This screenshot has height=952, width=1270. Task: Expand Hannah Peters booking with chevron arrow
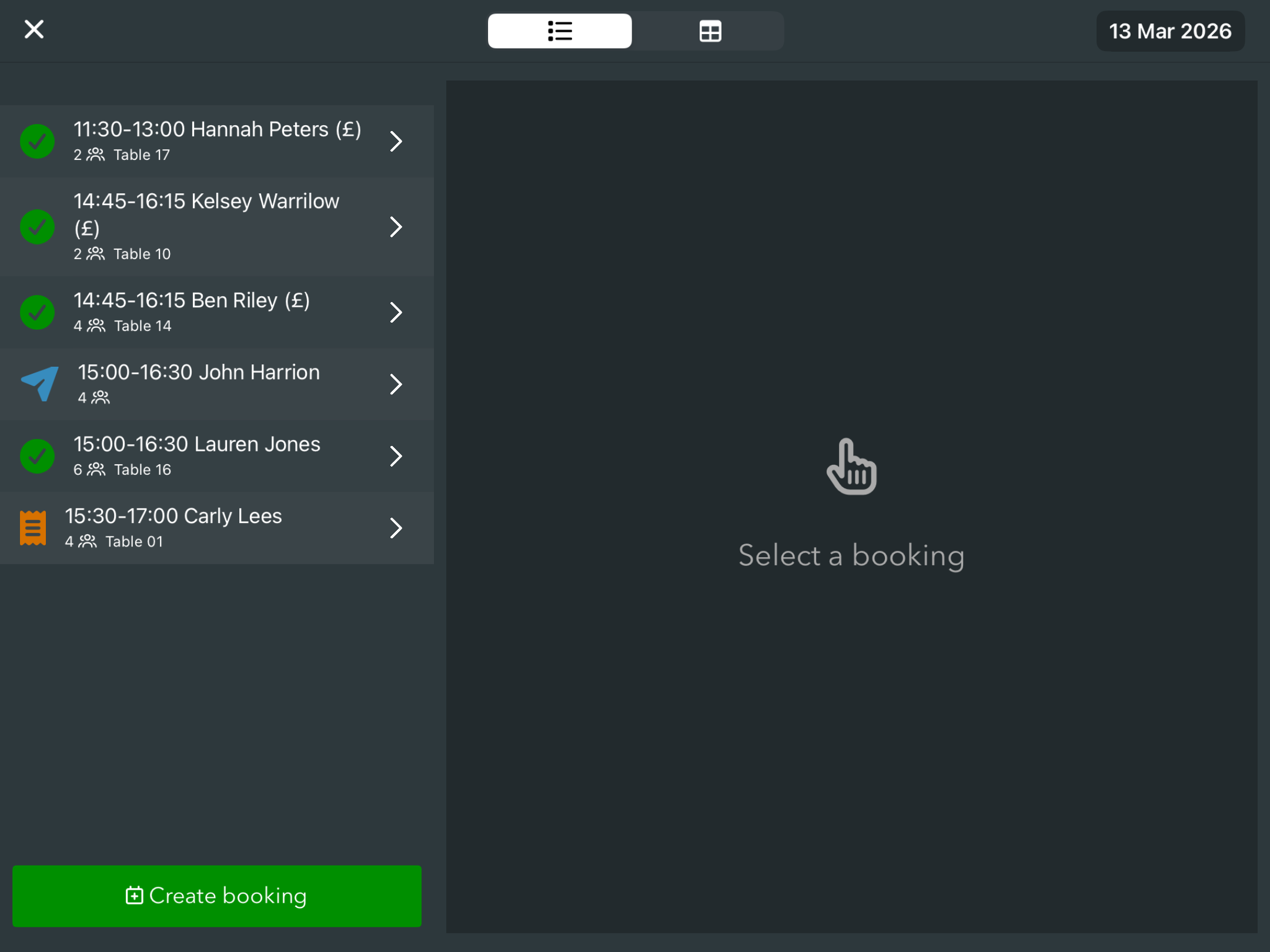pyautogui.click(x=396, y=141)
